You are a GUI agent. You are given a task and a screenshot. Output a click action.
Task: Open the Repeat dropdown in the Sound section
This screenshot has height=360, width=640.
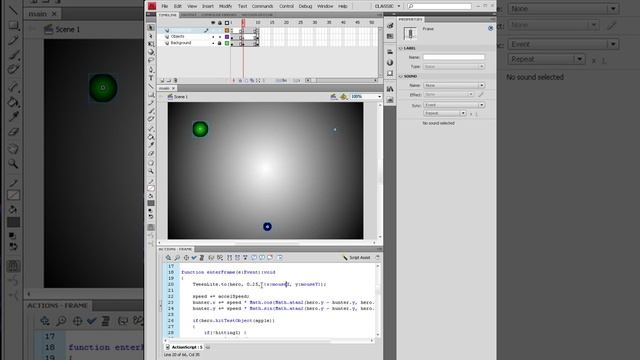pyautogui.click(x=445, y=113)
